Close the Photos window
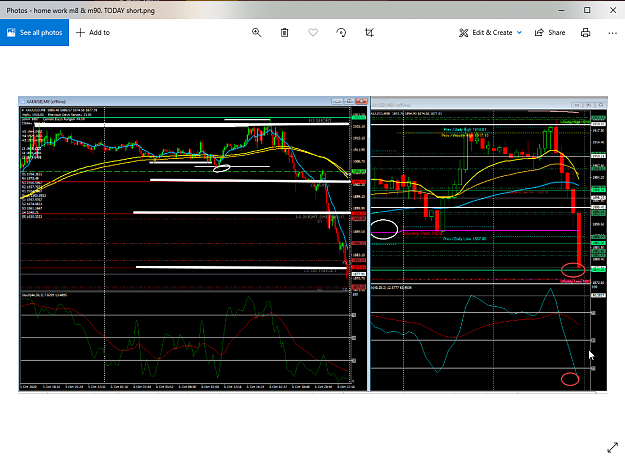625x461 pixels. point(613,10)
